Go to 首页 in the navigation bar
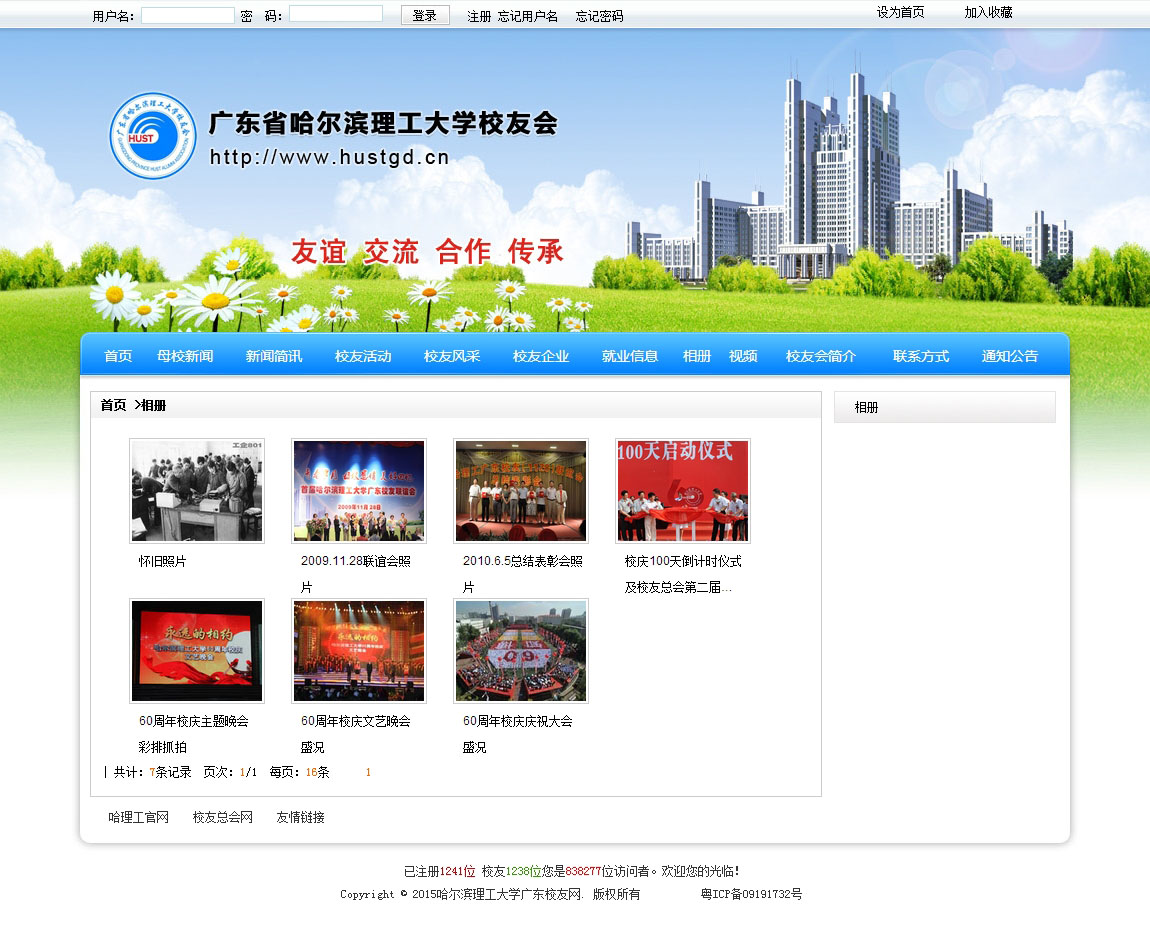Screen dimensions: 1150x932 [x=118, y=356]
